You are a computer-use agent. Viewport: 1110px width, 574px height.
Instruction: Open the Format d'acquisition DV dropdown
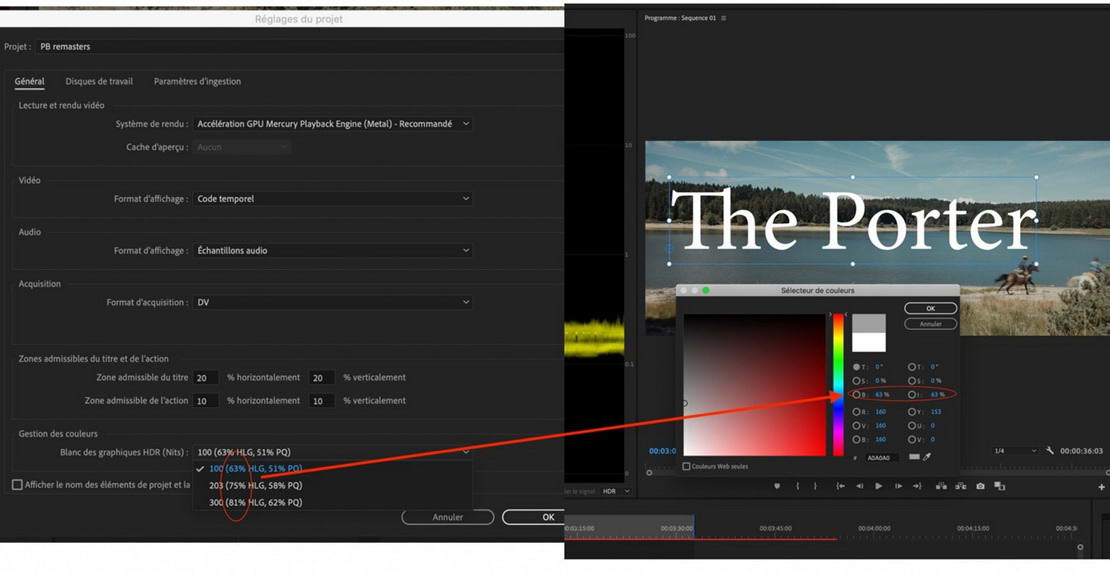point(333,302)
